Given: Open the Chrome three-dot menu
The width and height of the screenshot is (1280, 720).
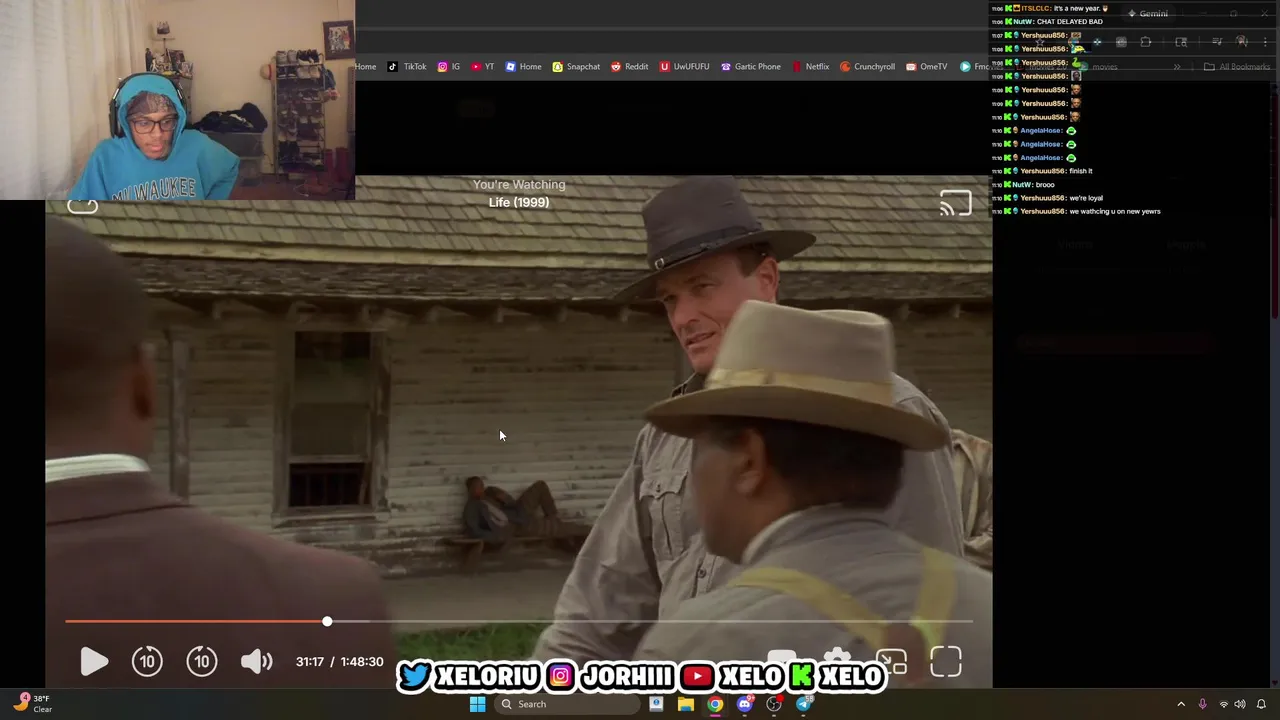Looking at the screenshot, I should coord(1266,42).
